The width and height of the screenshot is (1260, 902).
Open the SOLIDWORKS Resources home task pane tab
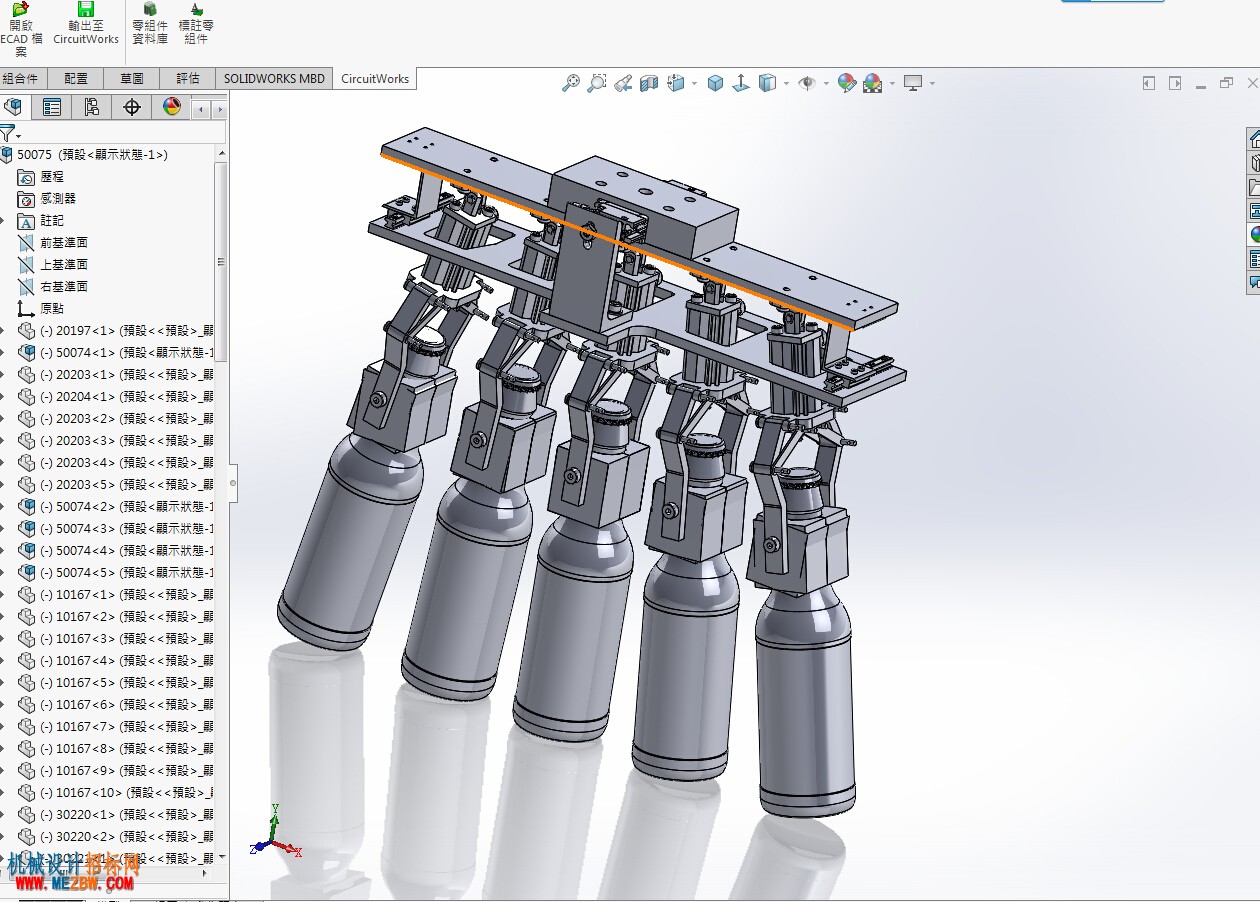pyautogui.click(x=1254, y=138)
